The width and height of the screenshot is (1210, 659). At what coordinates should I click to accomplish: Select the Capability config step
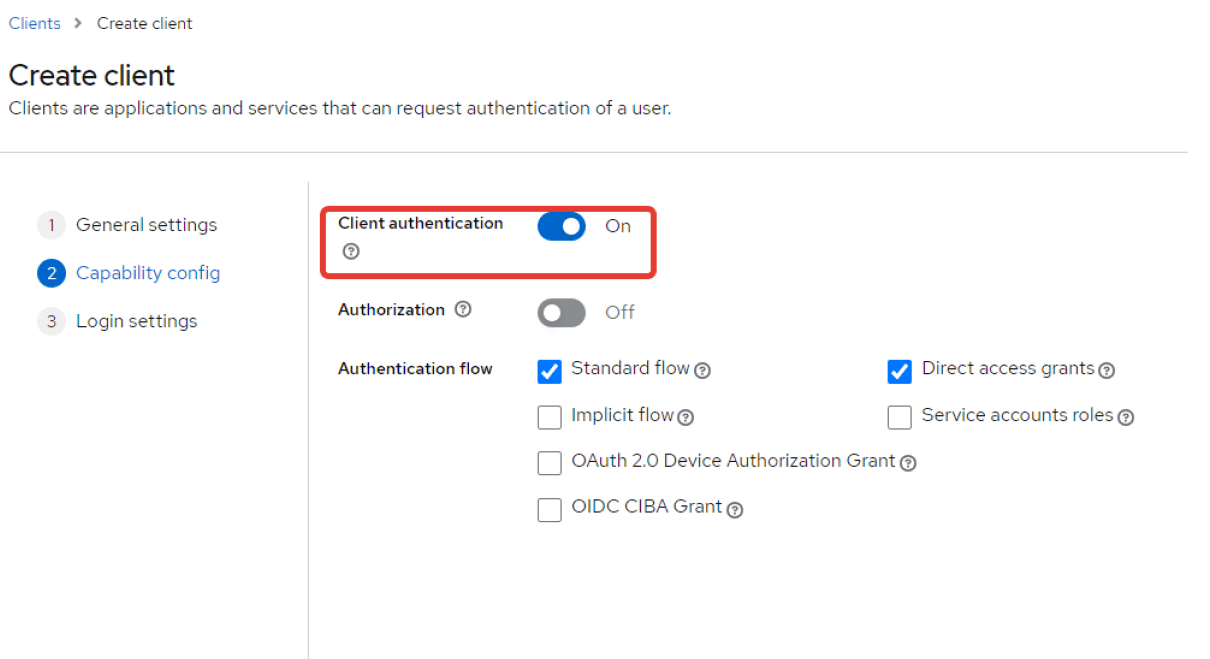147,273
